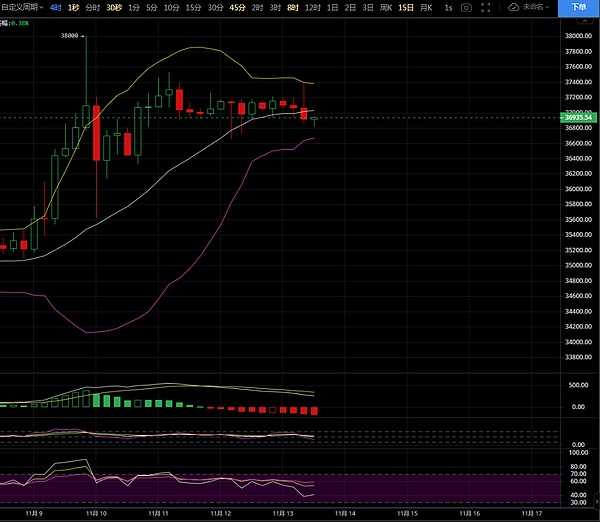Take a chart screenshot with camera icon
The image size is (600, 522).
(467, 7)
